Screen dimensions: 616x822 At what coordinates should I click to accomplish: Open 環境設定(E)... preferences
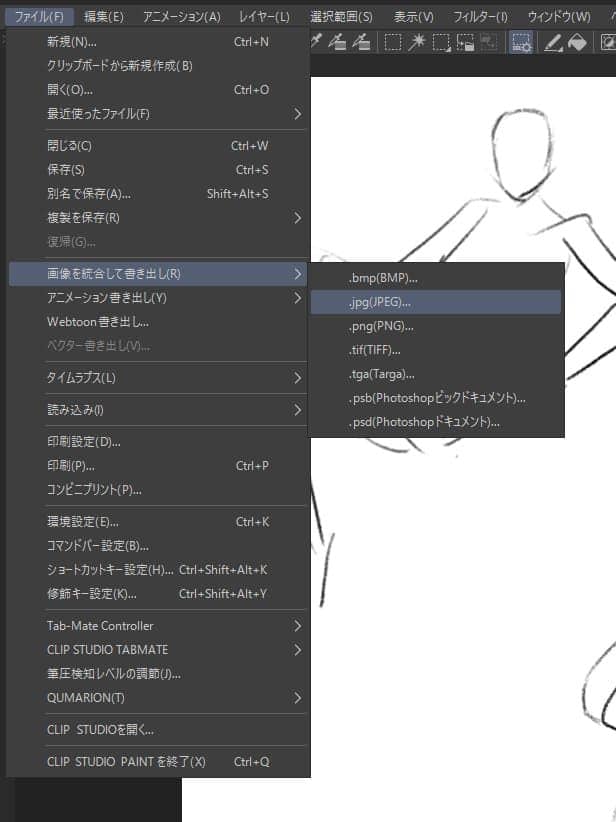point(158,522)
